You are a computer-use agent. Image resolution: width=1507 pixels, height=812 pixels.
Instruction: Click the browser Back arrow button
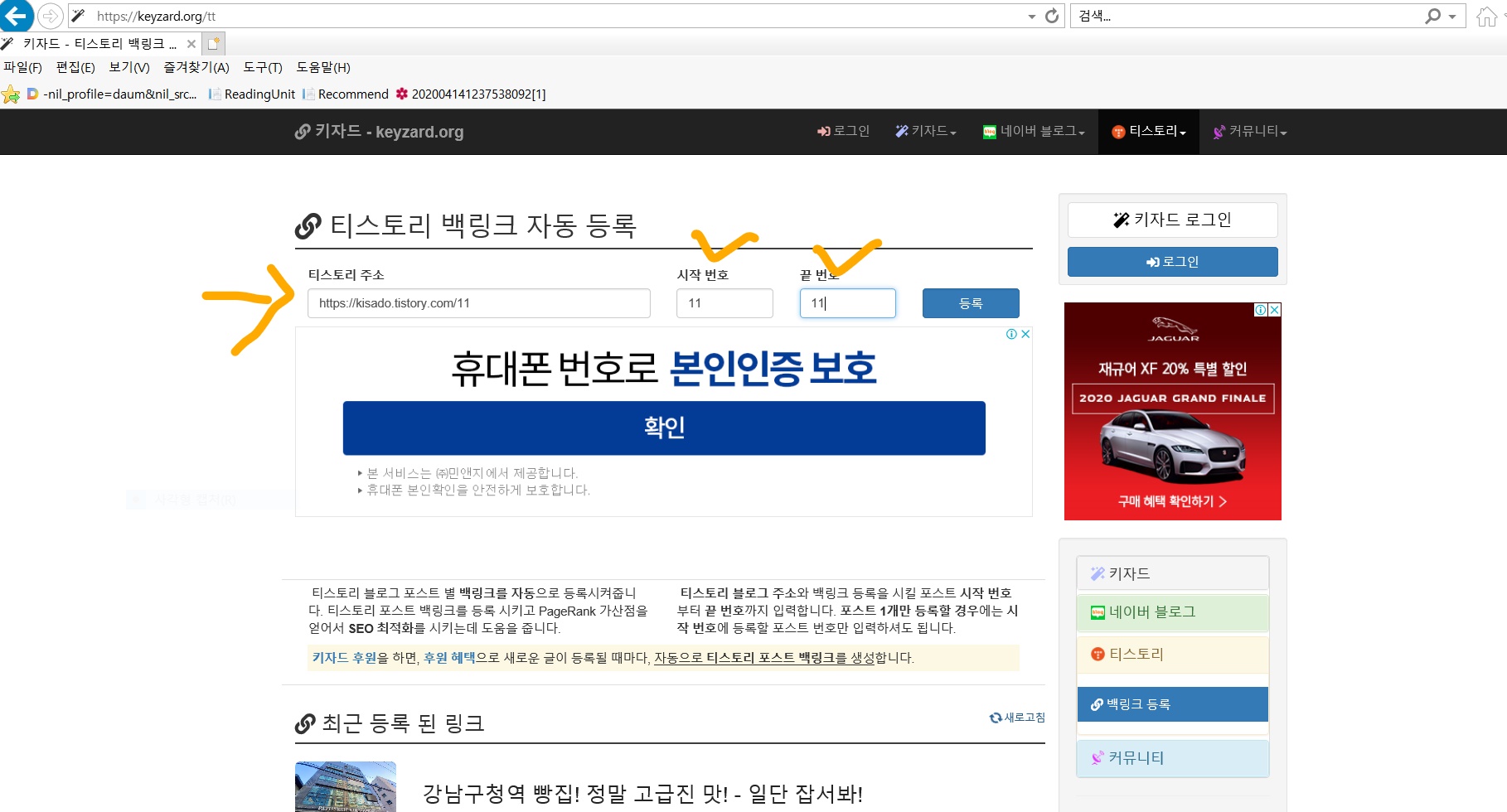pyautogui.click(x=15, y=15)
